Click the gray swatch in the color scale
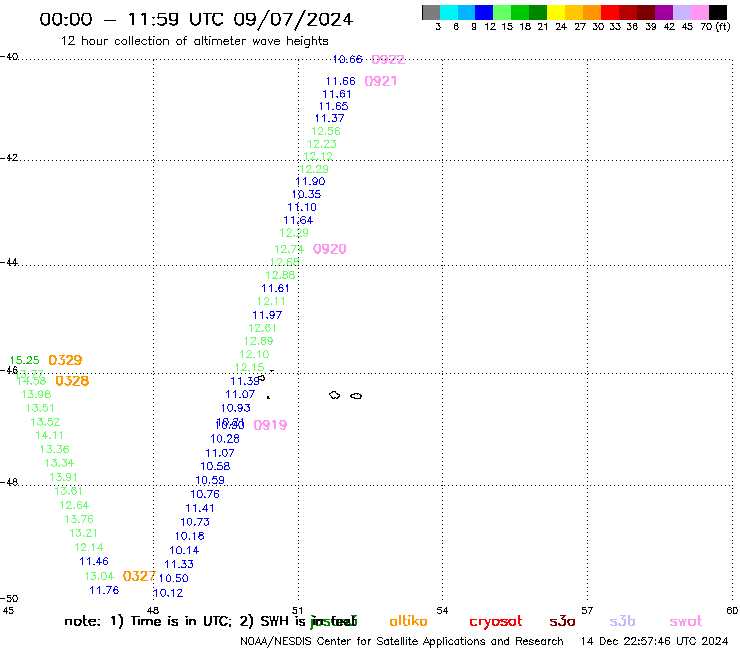This screenshot has width=740, height=650. tap(431, 12)
